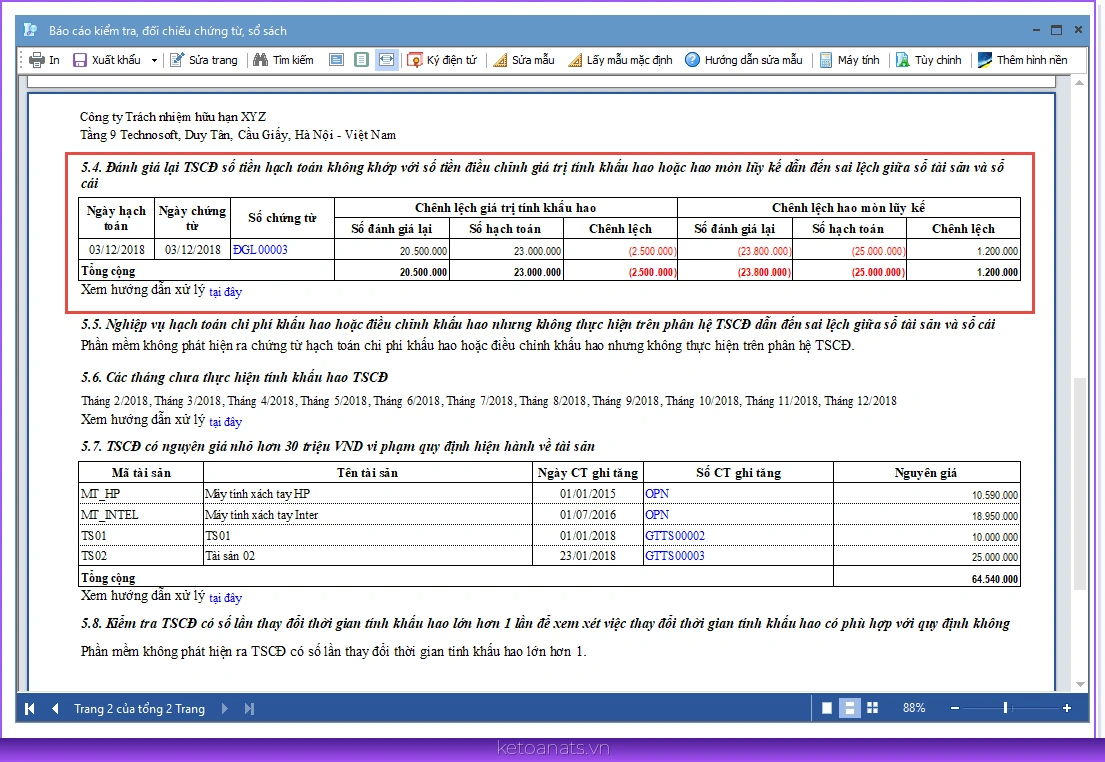
Task: Go to the first page
Action: pyautogui.click(x=30, y=708)
